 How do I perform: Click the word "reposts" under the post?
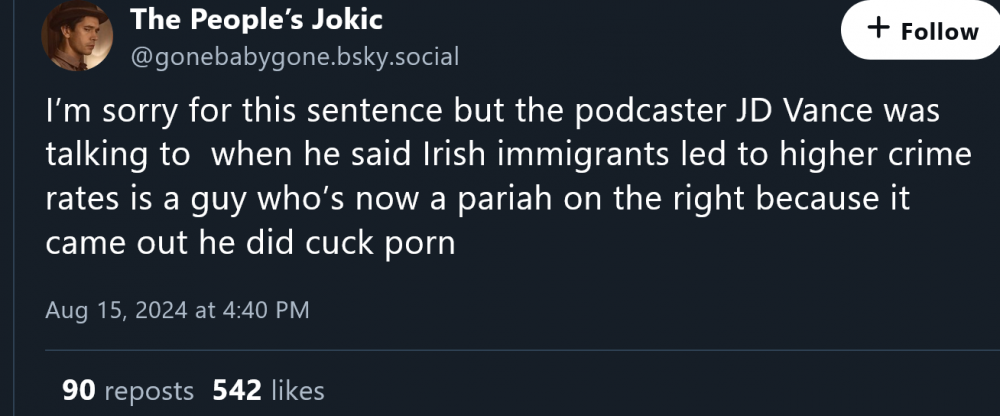point(149,389)
